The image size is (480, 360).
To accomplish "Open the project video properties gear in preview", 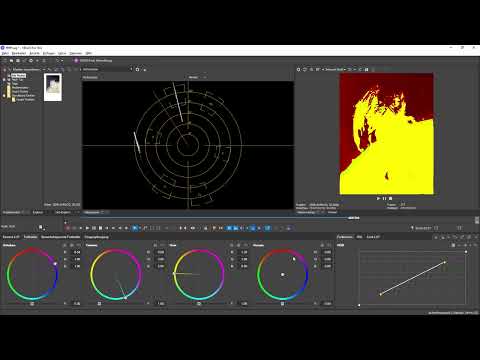I will 299,69.
